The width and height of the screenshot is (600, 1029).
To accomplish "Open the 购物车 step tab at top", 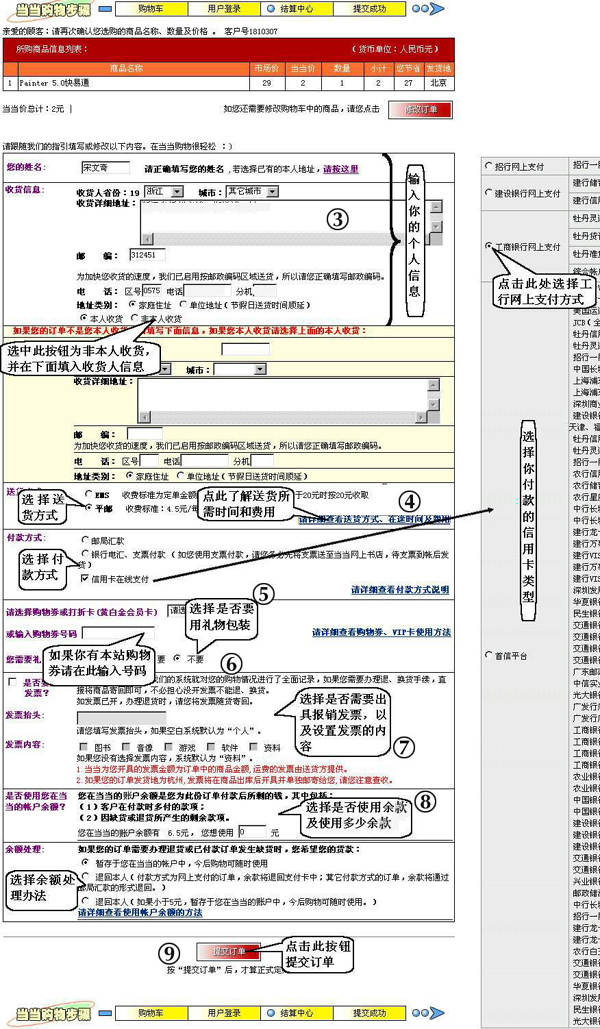I will point(151,8).
